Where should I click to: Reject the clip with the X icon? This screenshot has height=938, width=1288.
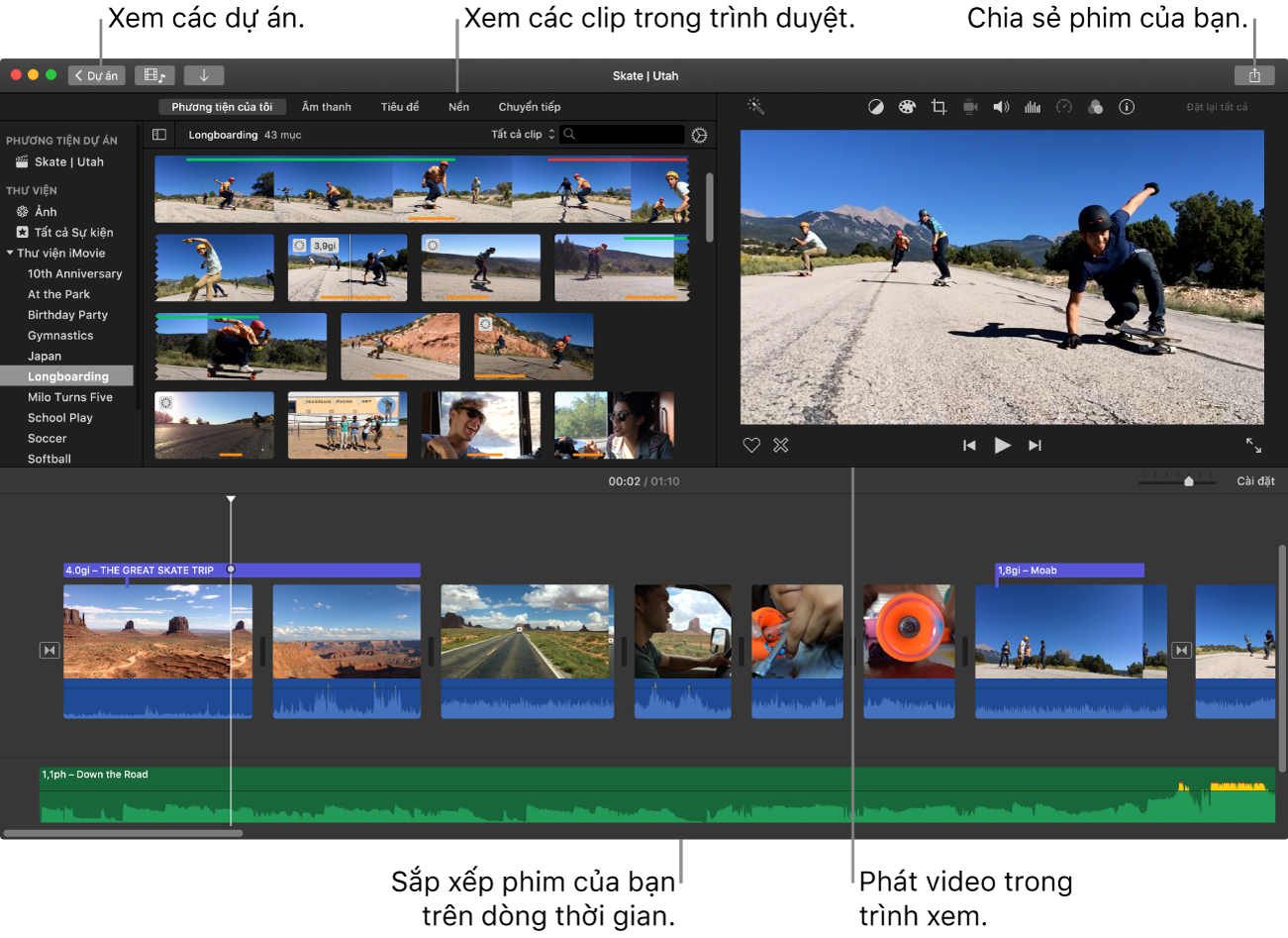click(x=781, y=445)
